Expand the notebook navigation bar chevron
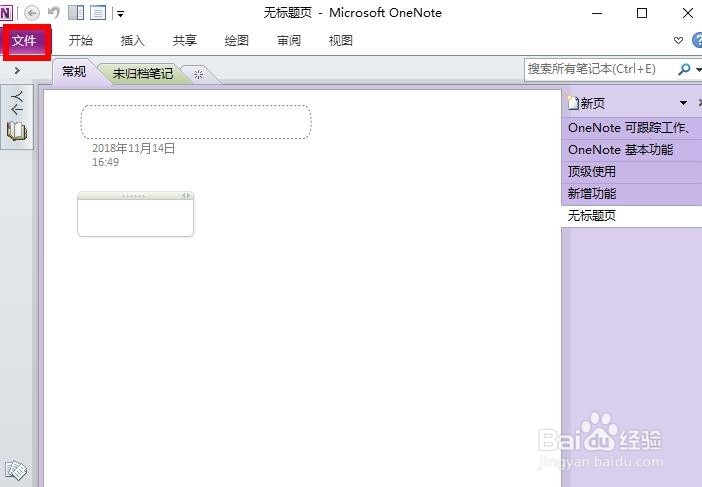The width and height of the screenshot is (702, 487). [17, 70]
